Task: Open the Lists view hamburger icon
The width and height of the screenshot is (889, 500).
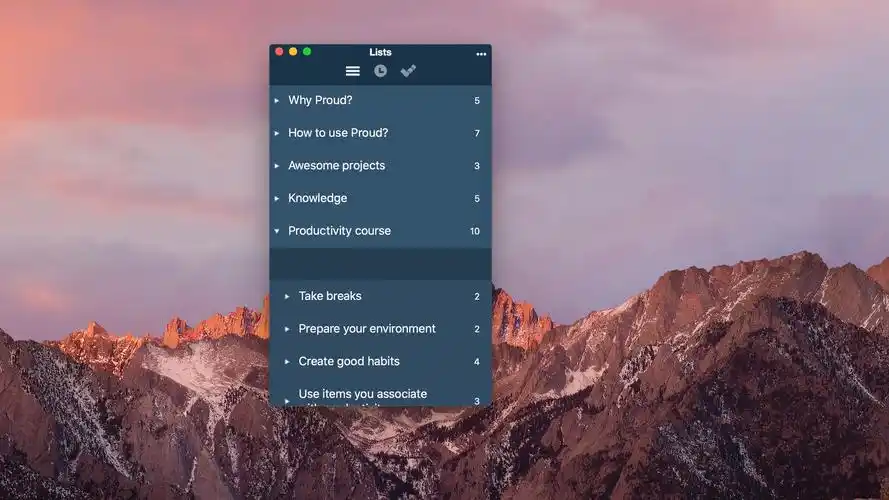Action: pos(352,71)
